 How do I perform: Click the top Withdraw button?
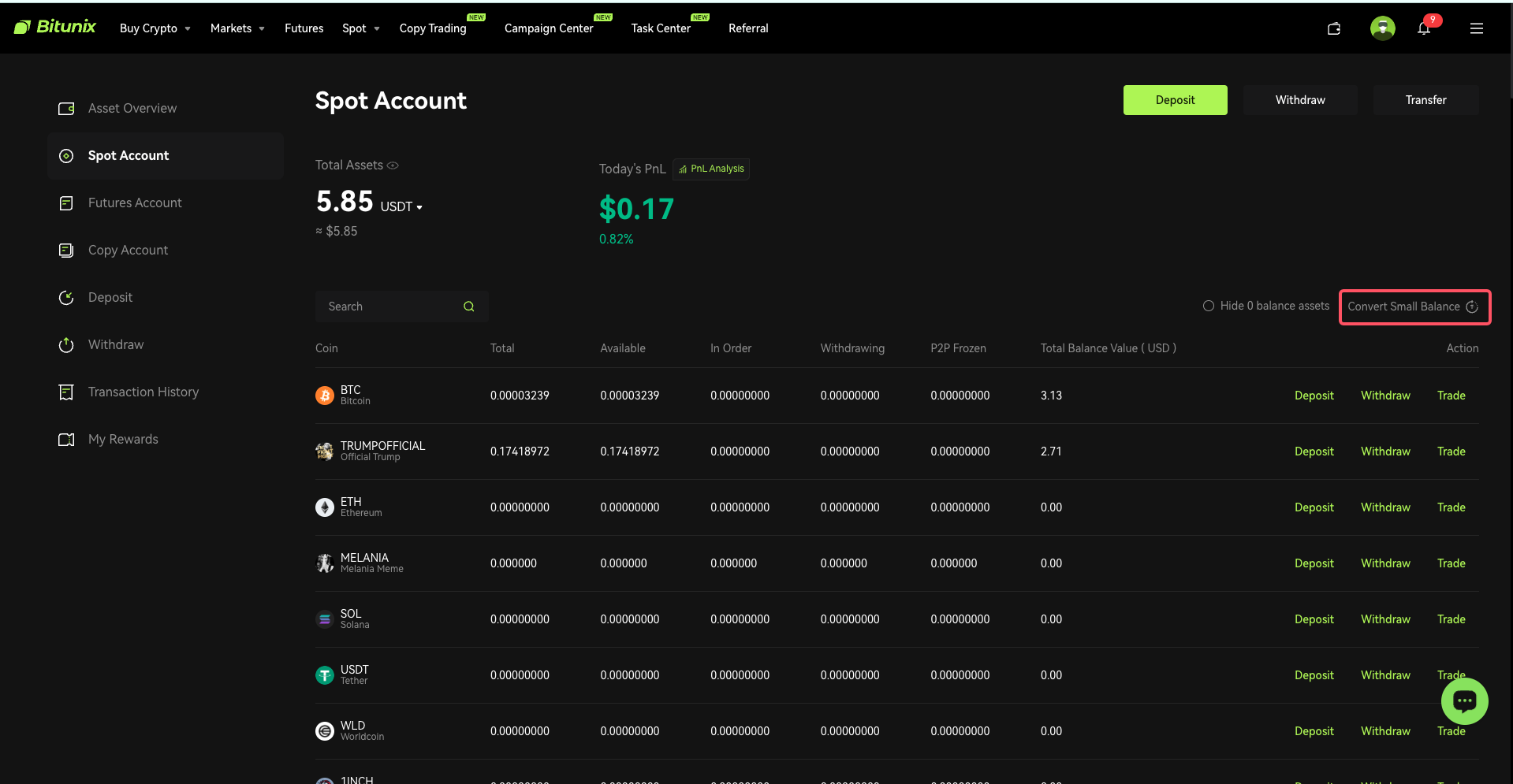(x=1300, y=100)
